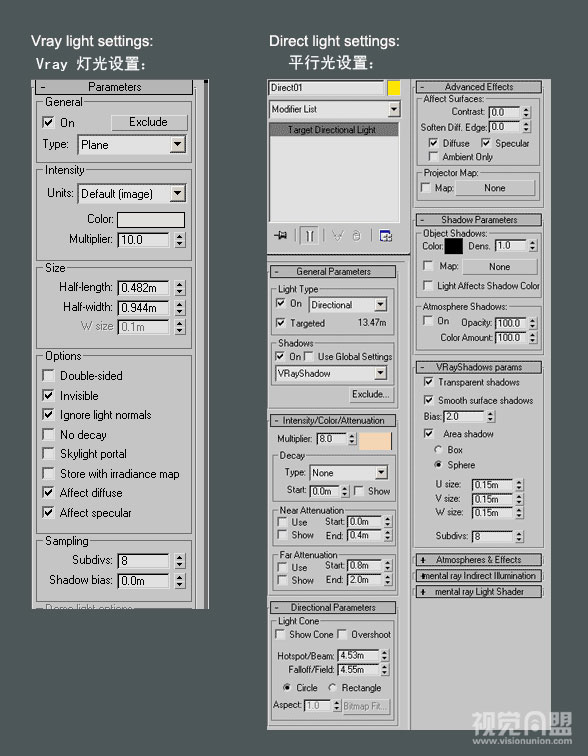Click Make Unique icon in modifier stack
Image resolution: width=588 pixels, height=756 pixels.
[x=338, y=236]
